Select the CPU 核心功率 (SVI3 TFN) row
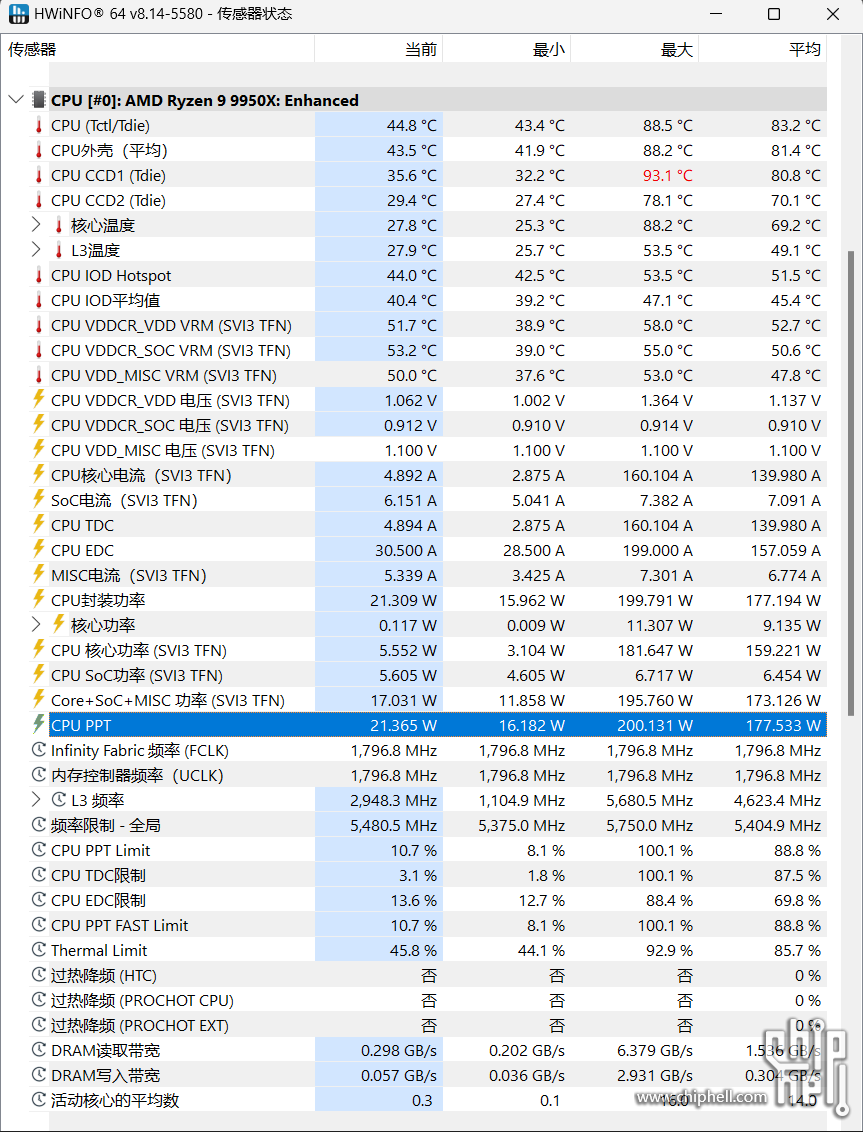The width and height of the screenshot is (863, 1132). click(x=438, y=650)
